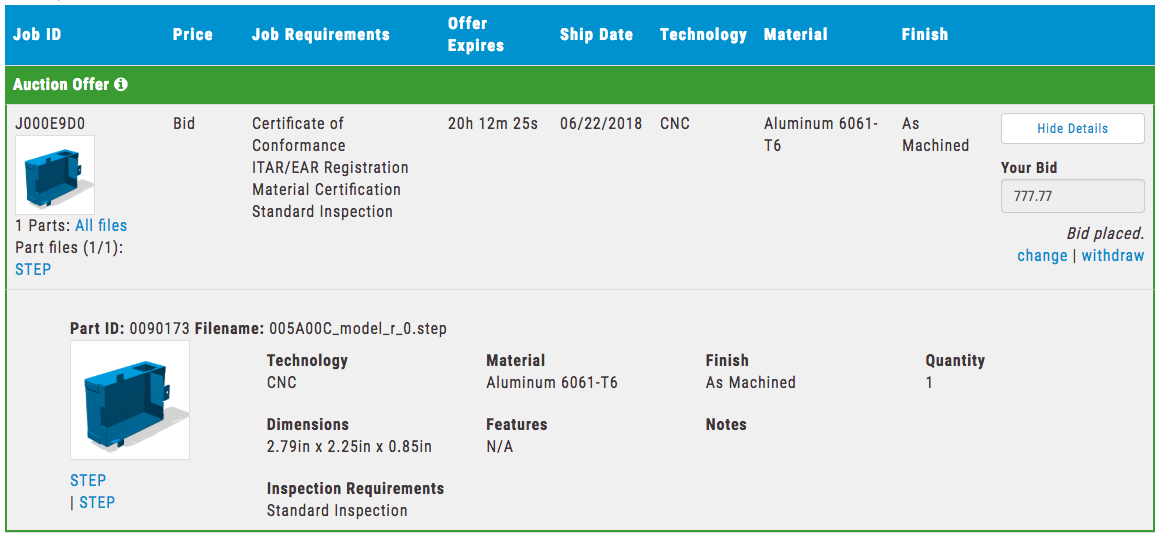Open the STEP file under Part files

point(33,269)
